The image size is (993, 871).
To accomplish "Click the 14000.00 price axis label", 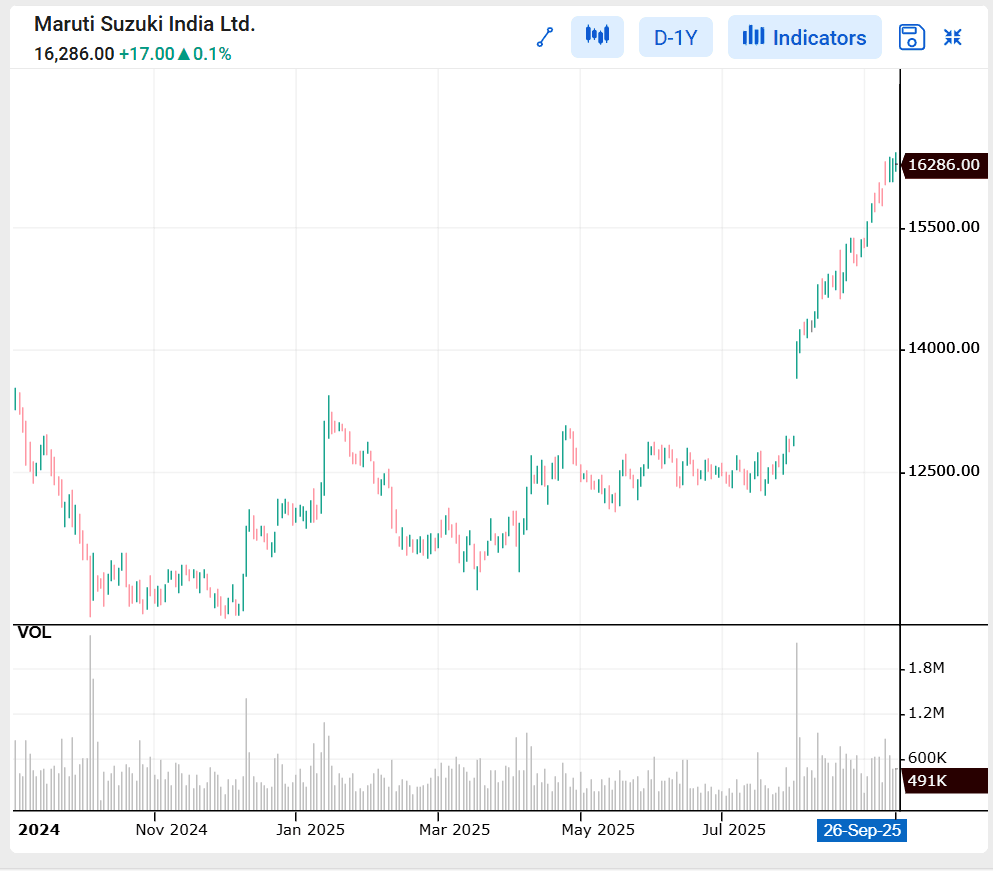I will [x=944, y=348].
